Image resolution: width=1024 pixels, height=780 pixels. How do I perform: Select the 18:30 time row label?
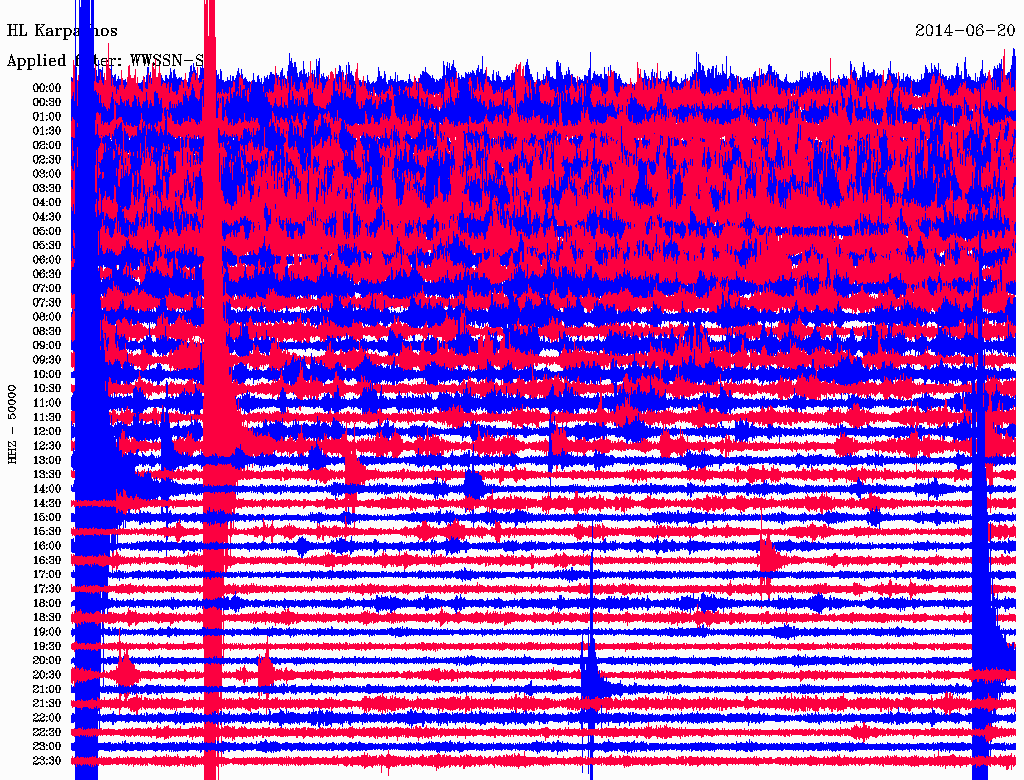tap(47, 618)
